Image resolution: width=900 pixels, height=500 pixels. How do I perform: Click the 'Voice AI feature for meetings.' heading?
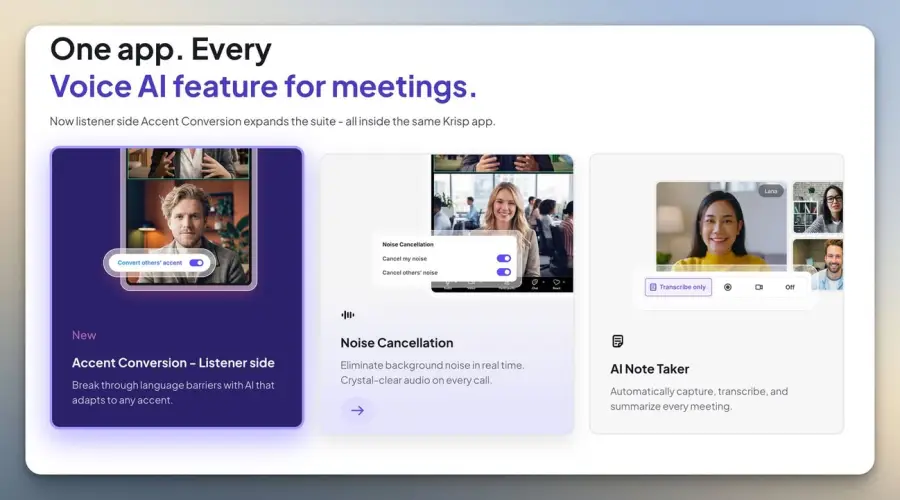pos(263,86)
